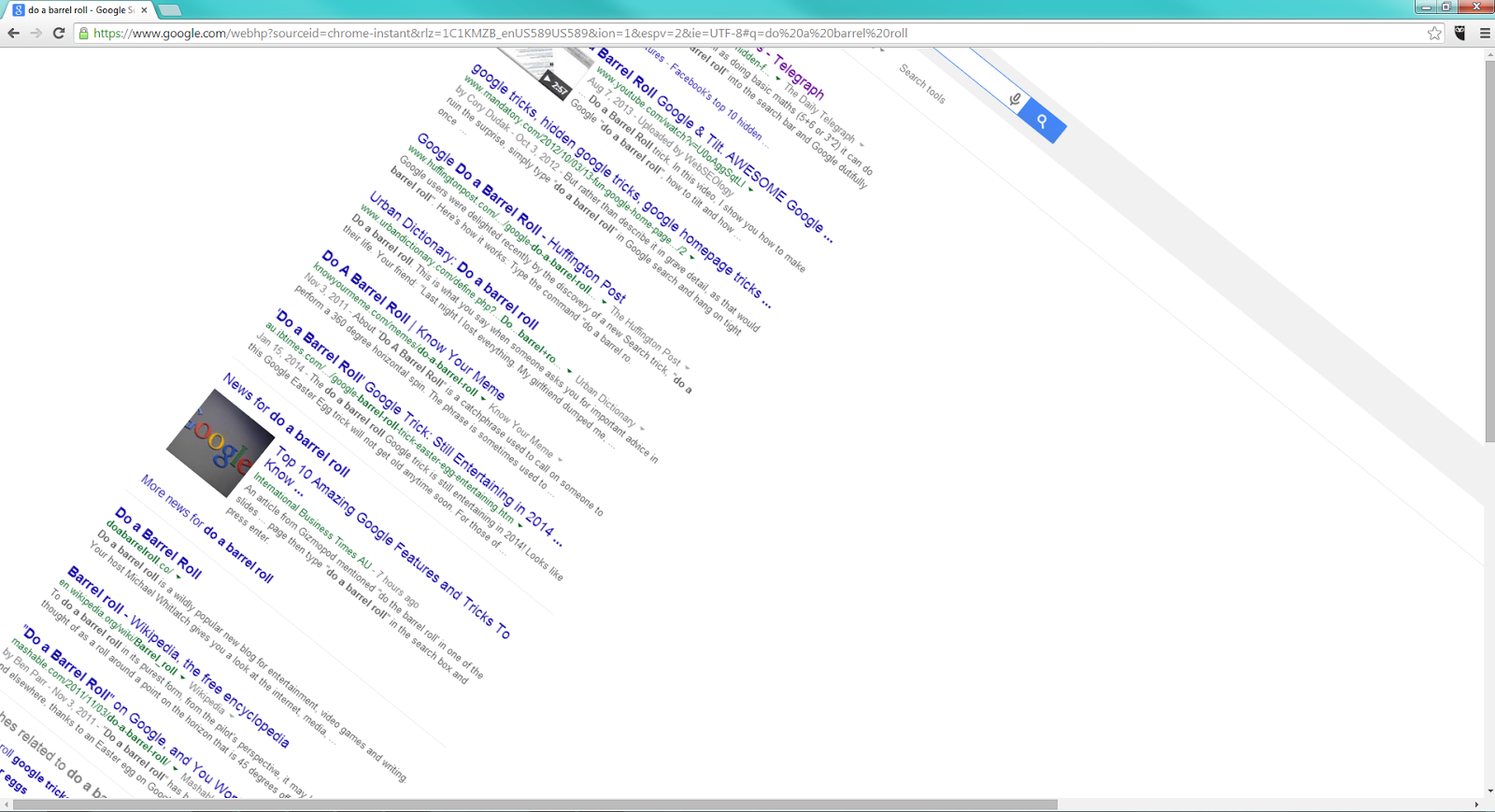Play the video thumbnail marked 2:57
The width and height of the screenshot is (1495, 812).
(547, 73)
